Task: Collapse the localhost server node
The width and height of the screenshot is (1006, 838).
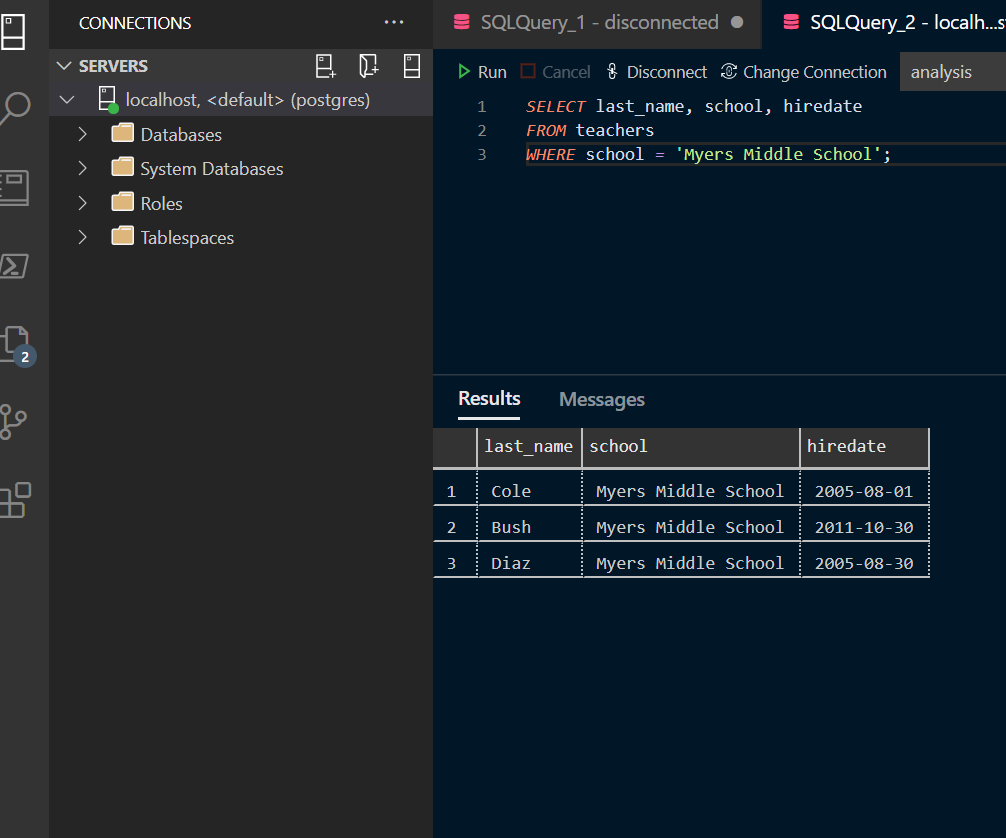Action: point(67,100)
